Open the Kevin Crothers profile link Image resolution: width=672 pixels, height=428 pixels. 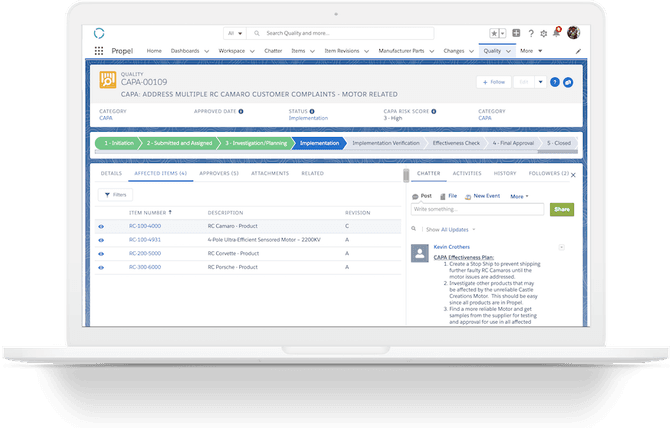click(452, 247)
